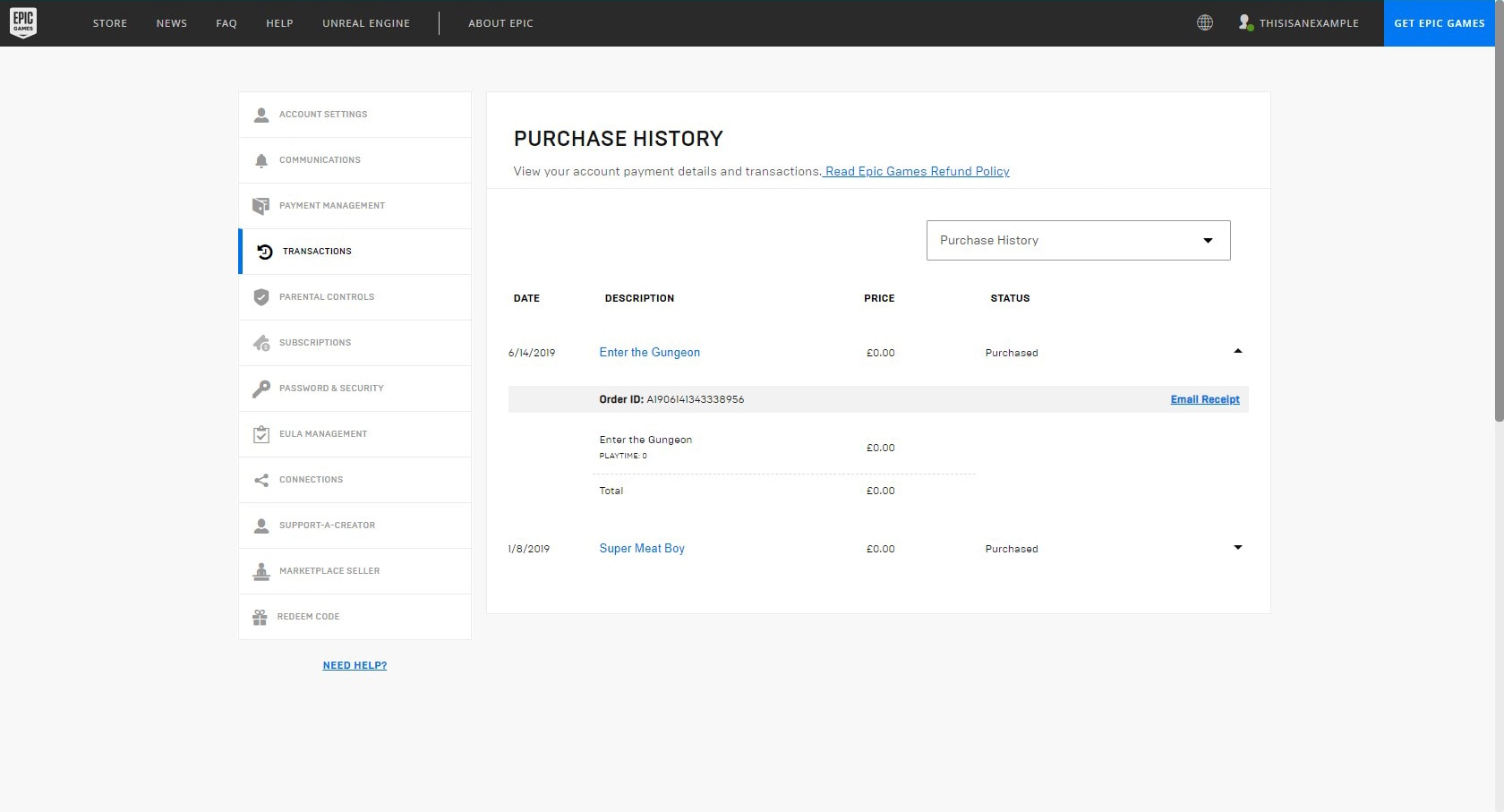Click the THISISANEXAMPLE username
Screen dimensions: 1504x812
point(1309,23)
